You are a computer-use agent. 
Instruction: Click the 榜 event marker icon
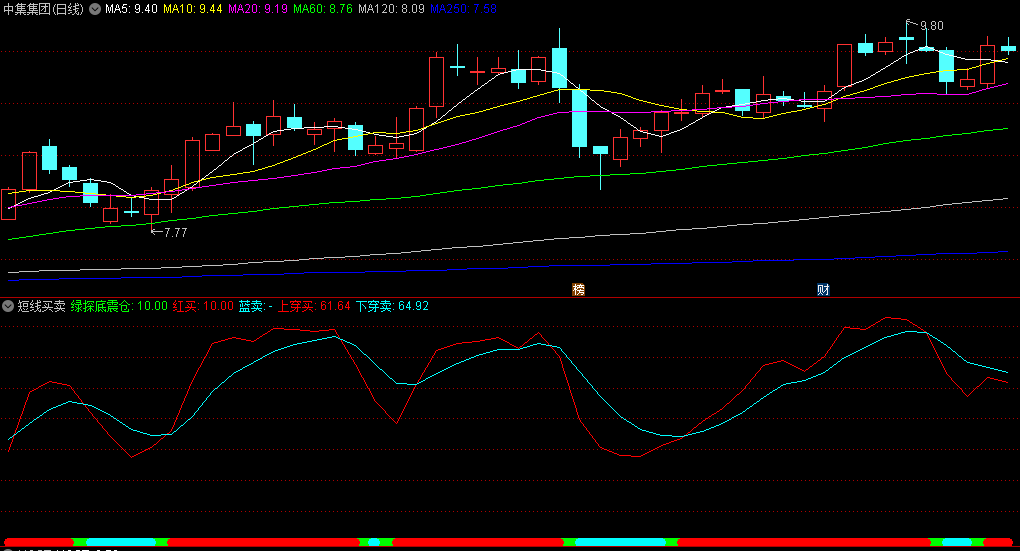578,290
